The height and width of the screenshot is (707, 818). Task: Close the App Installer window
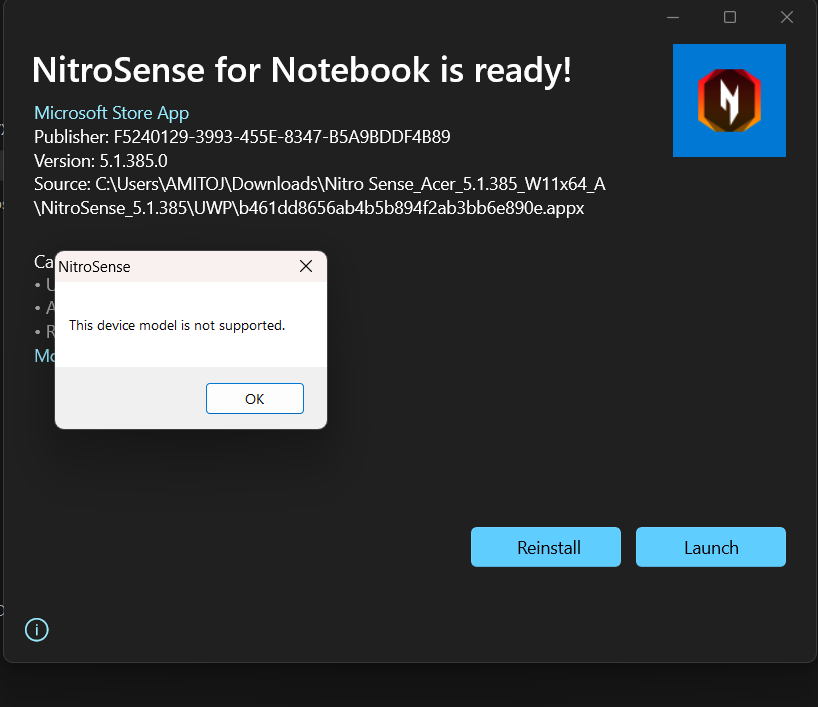(x=787, y=17)
